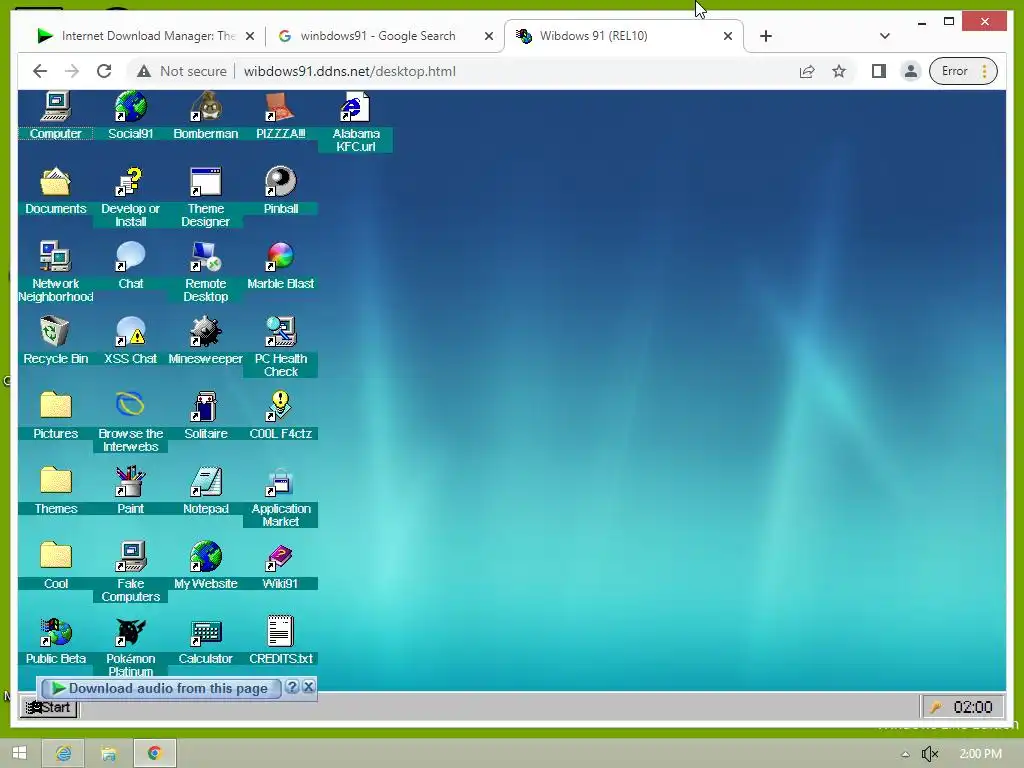Reload the current page
This screenshot has width=1024, height=768.
point(104,71)
